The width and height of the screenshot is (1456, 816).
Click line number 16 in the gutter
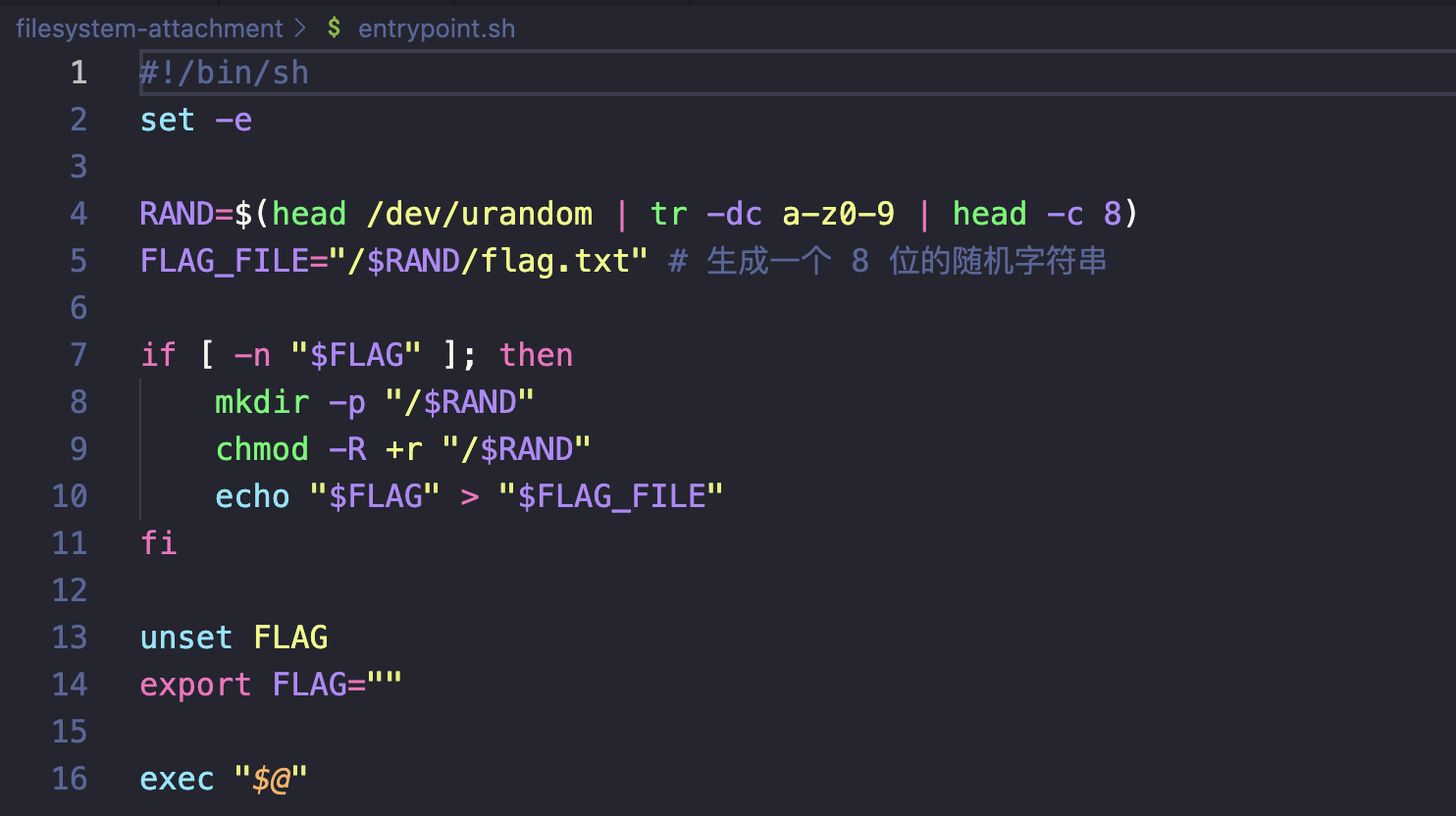[x=70, y=779]
